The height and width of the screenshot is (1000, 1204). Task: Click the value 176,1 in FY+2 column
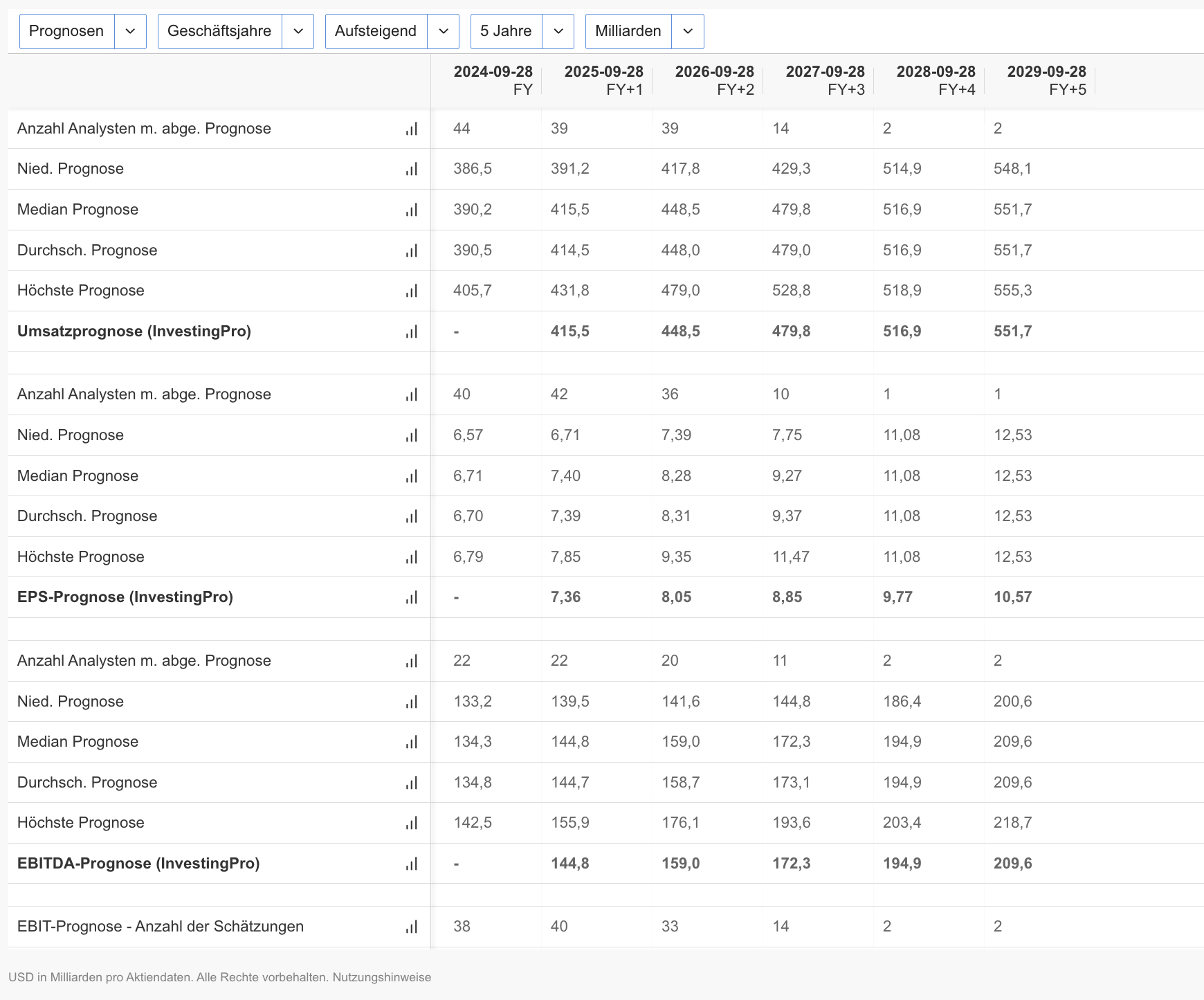coord(681,823)
